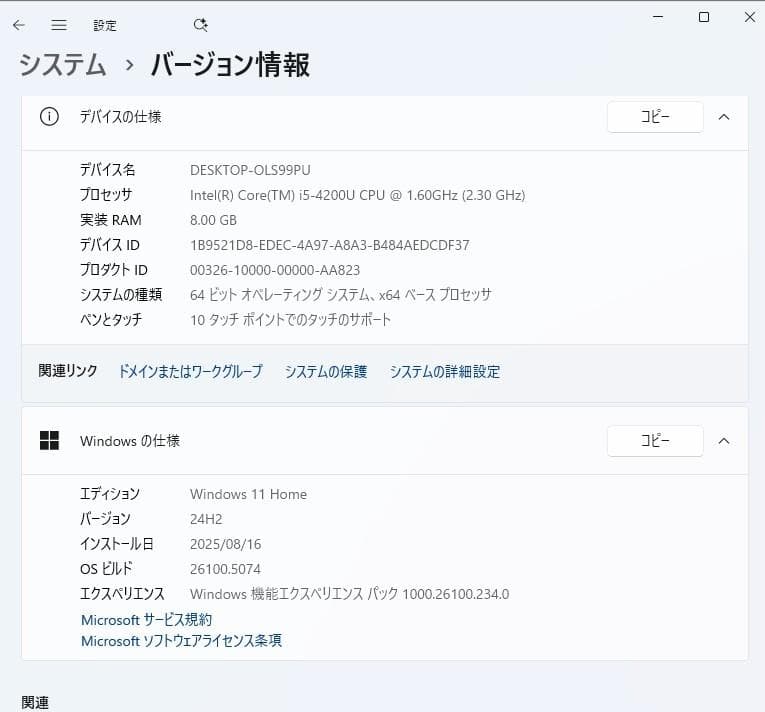
Task: Click the Windows logo beside Windows の仕様
Action: coord(49,441)
